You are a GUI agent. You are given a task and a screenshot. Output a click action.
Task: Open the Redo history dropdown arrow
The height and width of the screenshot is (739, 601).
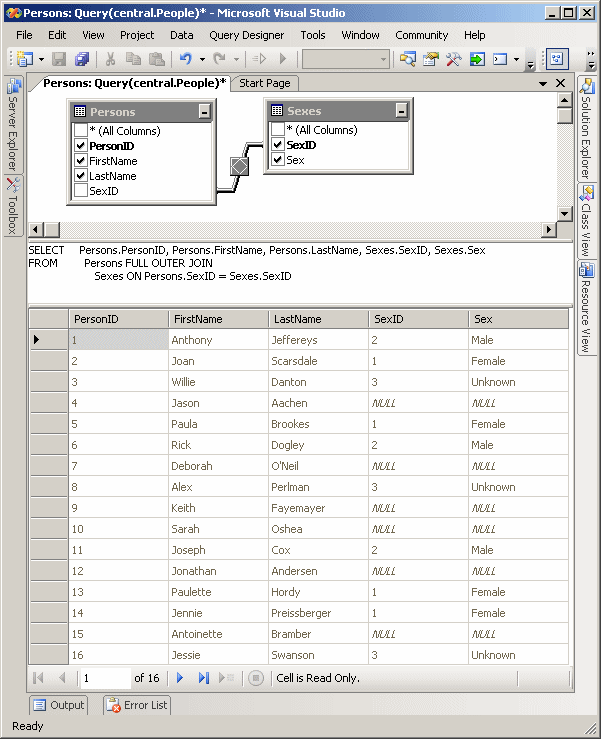(236, 59)
